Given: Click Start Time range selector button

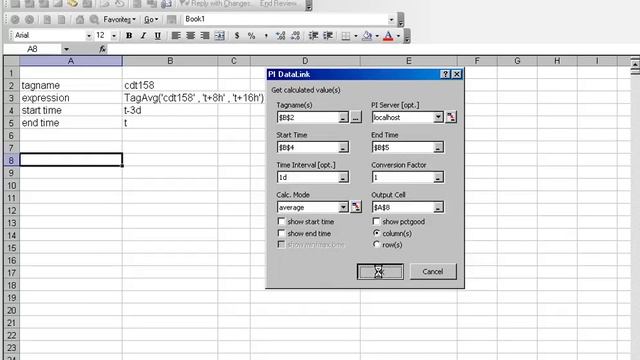Looking at the screenshot, I should (343, 147).
